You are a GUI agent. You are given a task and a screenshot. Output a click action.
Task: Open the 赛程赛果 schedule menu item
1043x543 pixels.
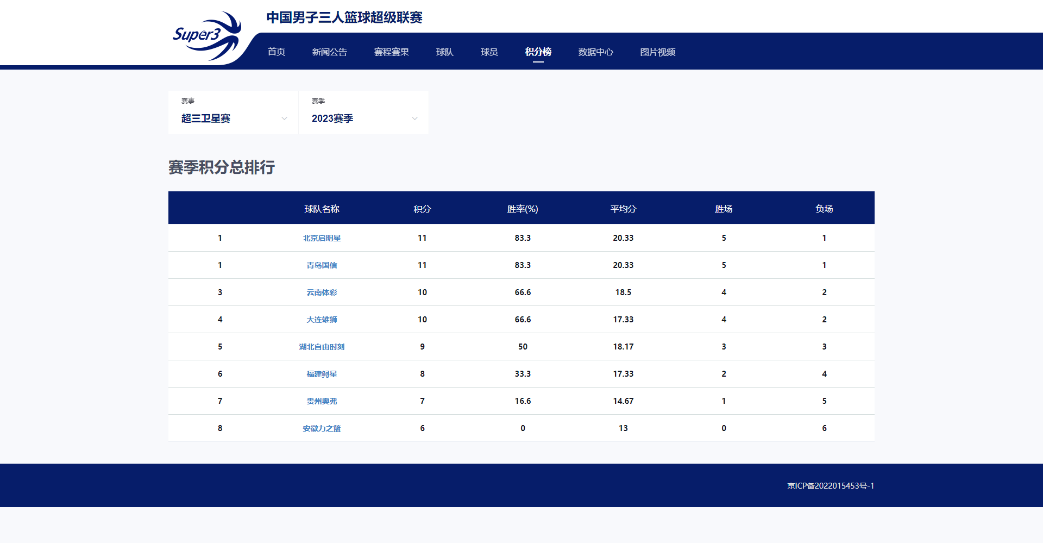click(391, 52)
